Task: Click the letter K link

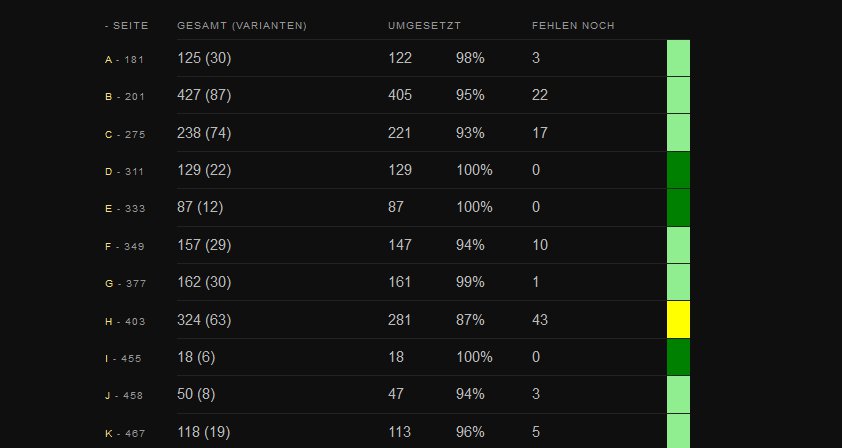Action: point(108,433)
